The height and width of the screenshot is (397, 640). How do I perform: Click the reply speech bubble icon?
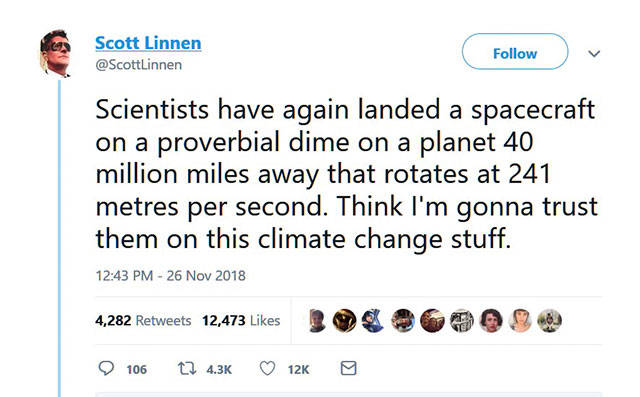click(x=106, y=368)
